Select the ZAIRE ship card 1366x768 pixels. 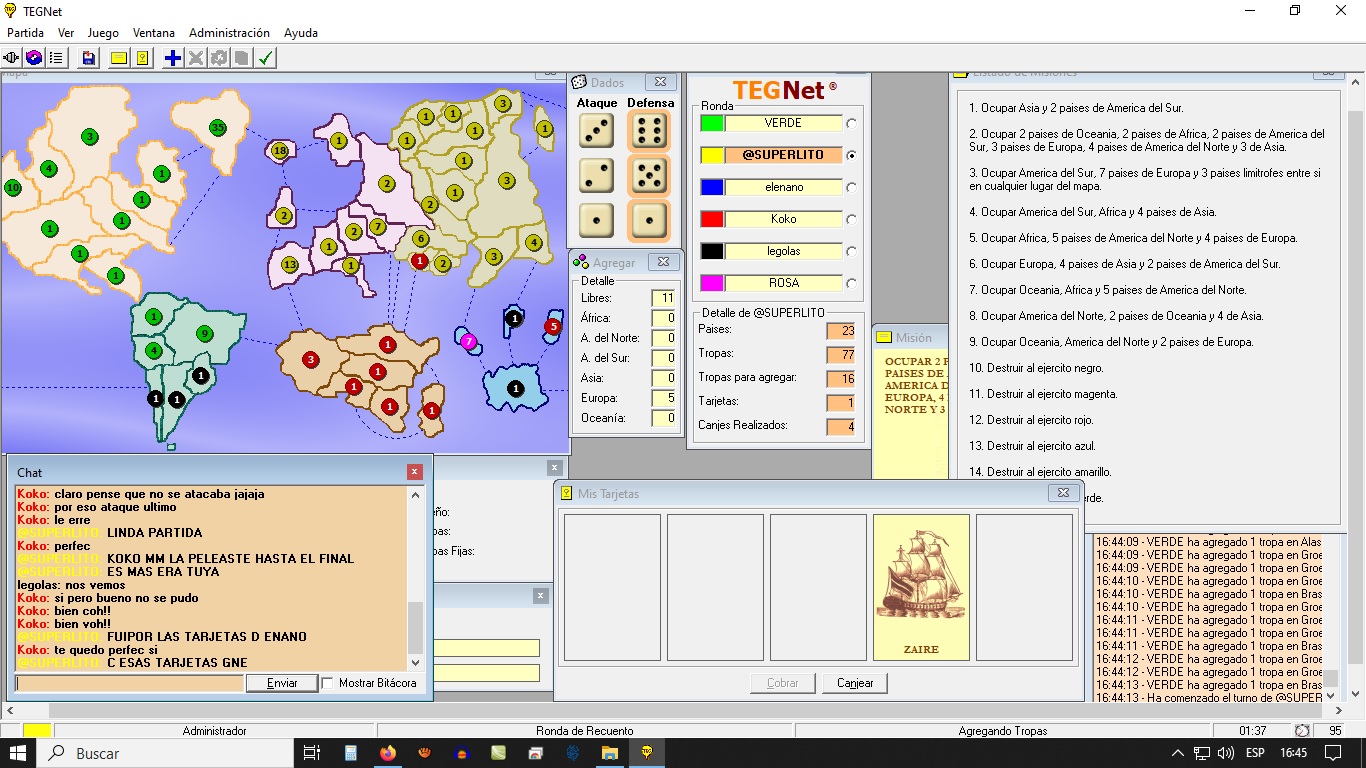coord(921,587)
